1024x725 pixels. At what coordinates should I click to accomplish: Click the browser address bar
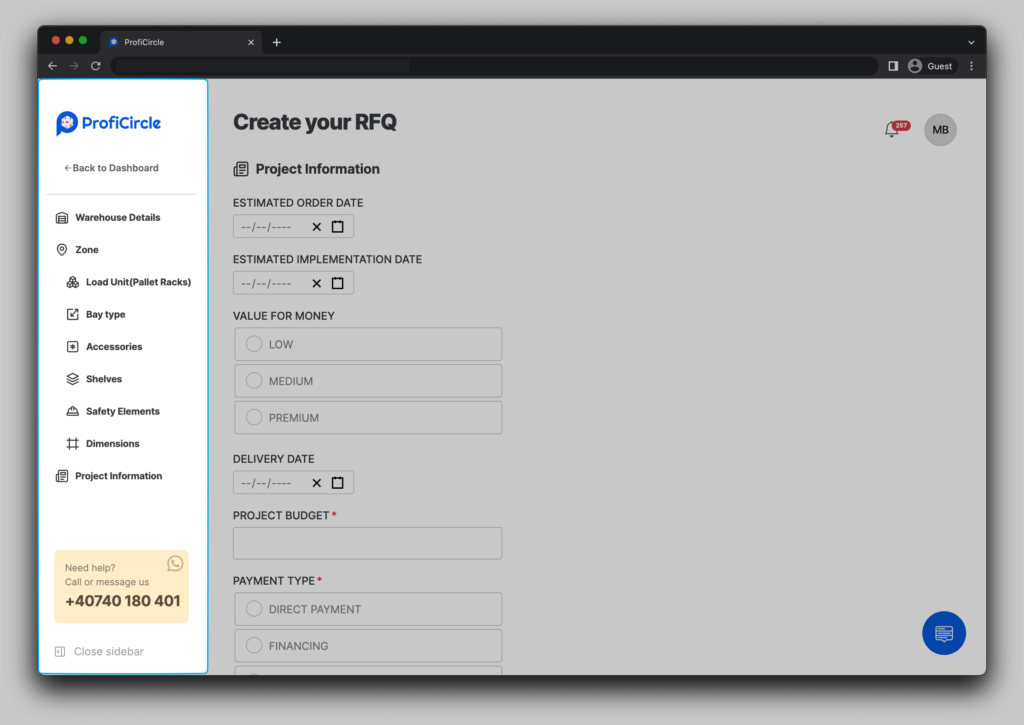pos(494,66)
